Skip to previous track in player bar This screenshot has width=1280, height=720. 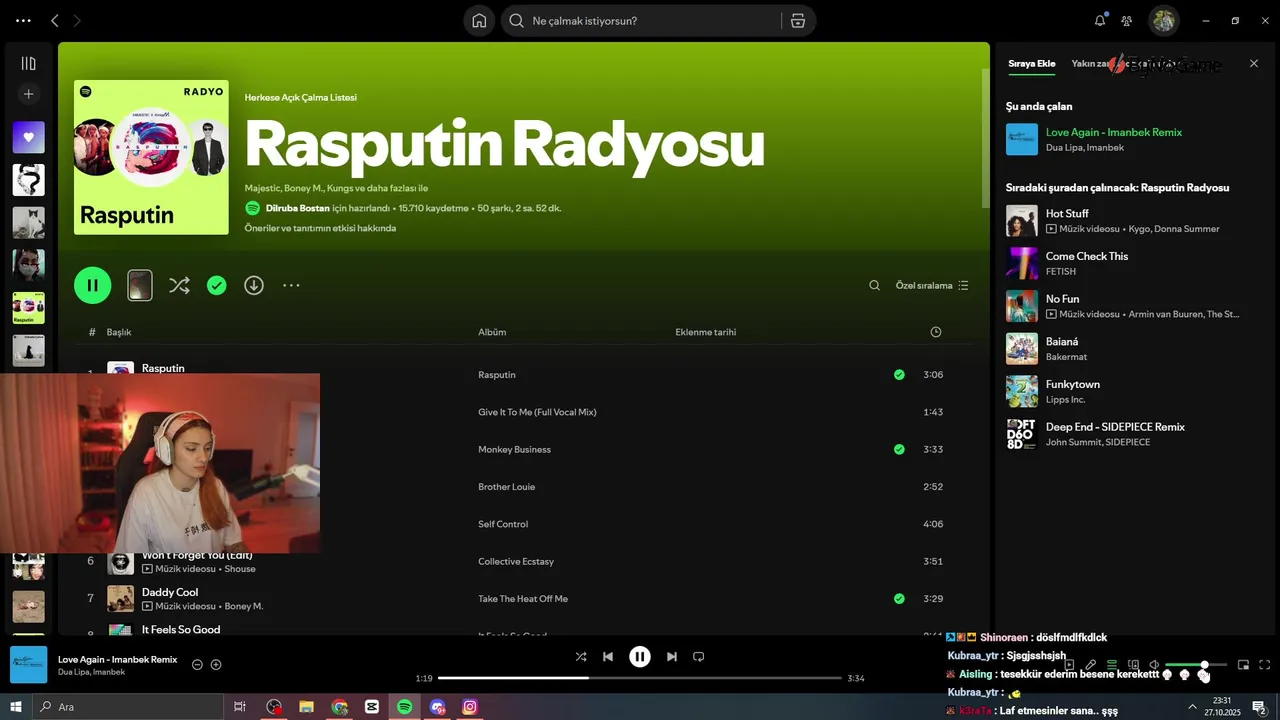[608, 657]
